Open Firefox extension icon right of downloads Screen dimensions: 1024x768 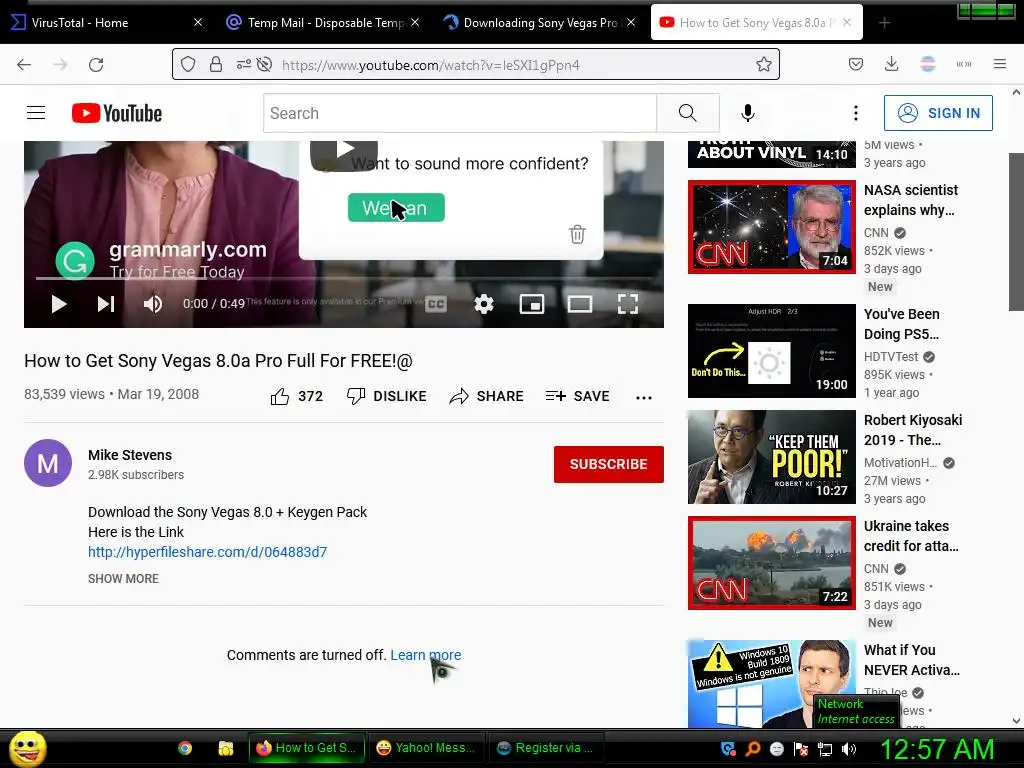pos(928,64)
